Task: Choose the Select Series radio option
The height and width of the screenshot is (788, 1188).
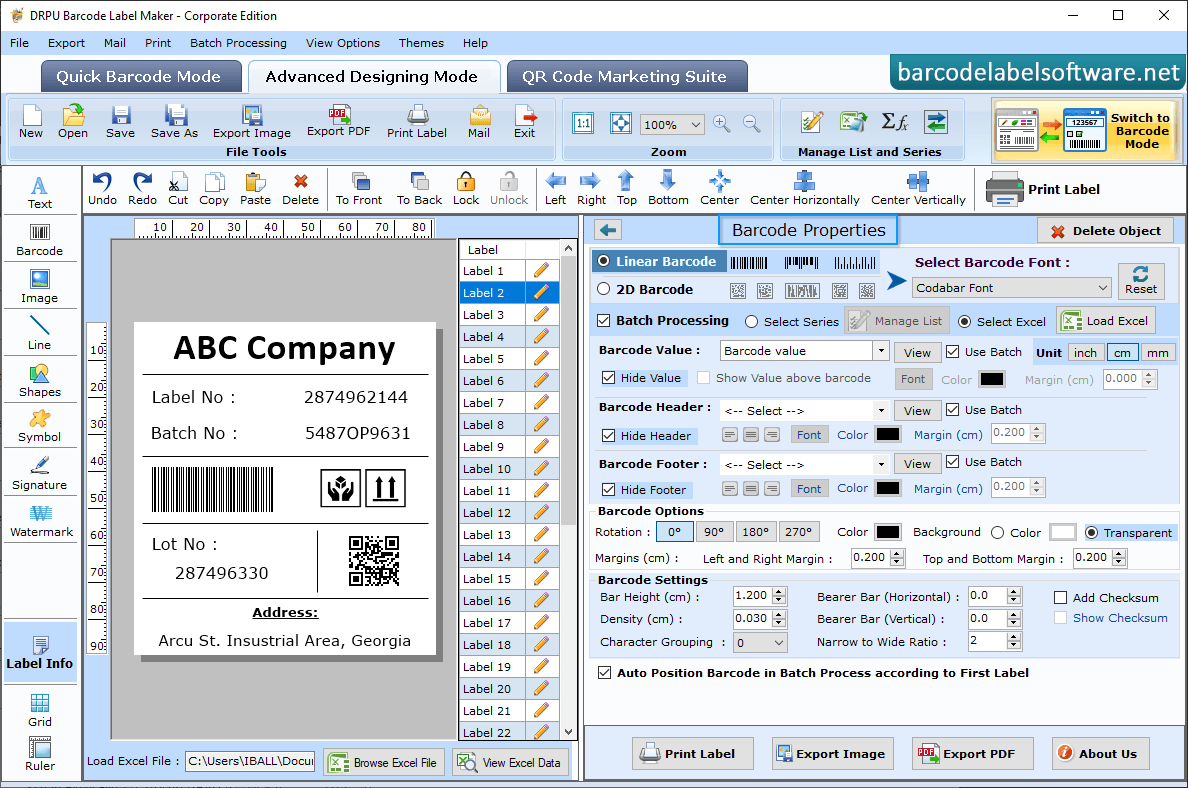Action: click(x=751, y=322)
